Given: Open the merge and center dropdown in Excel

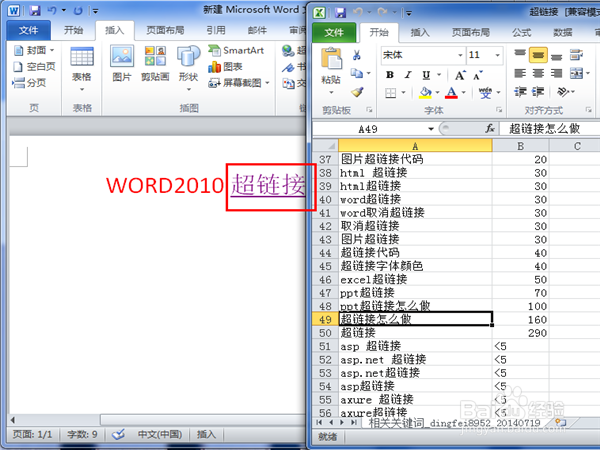Looking at the screenshot, I should (x=588, y=73).
